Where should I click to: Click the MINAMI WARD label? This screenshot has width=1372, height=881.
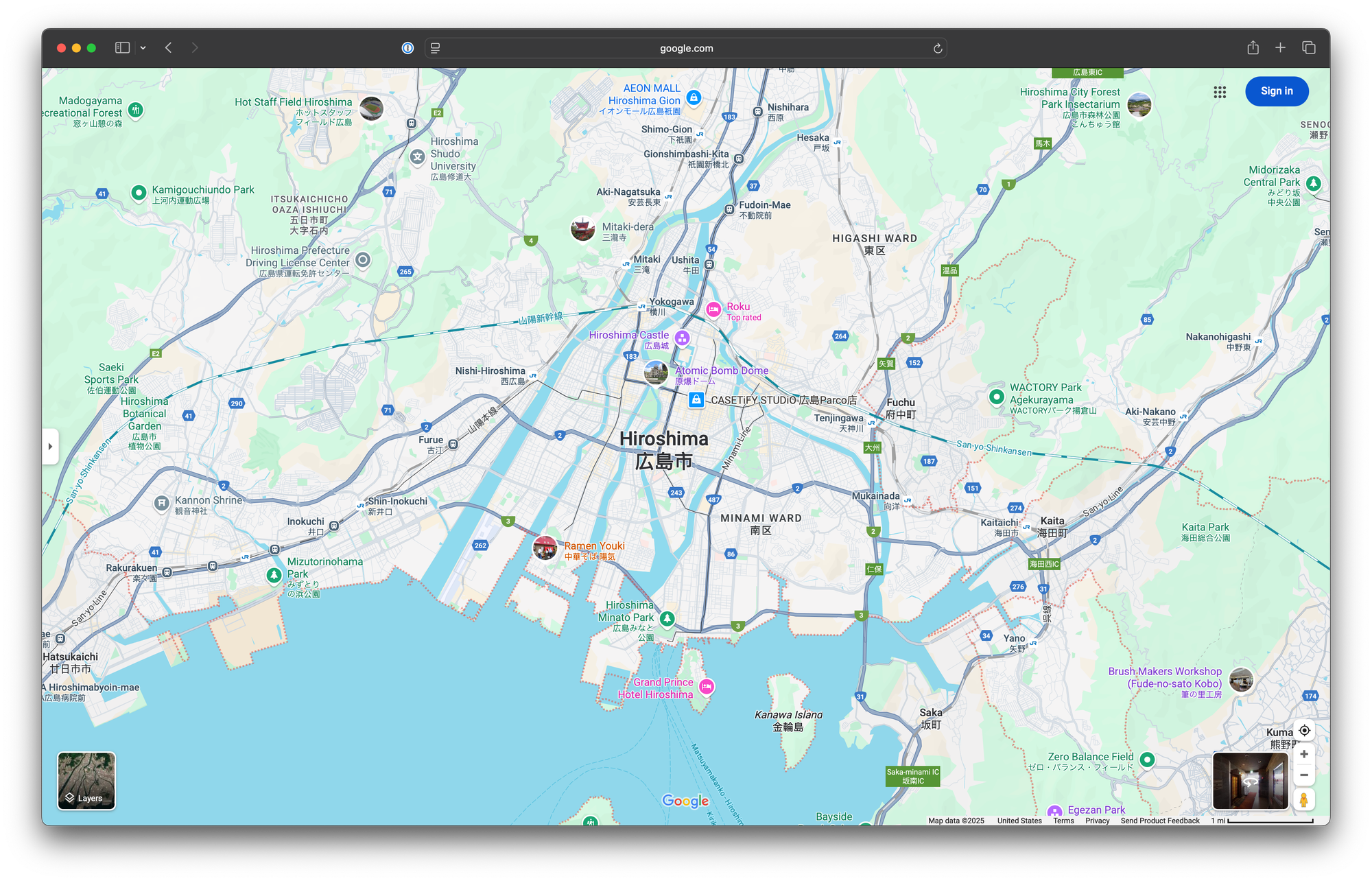(x=761, y=524)
